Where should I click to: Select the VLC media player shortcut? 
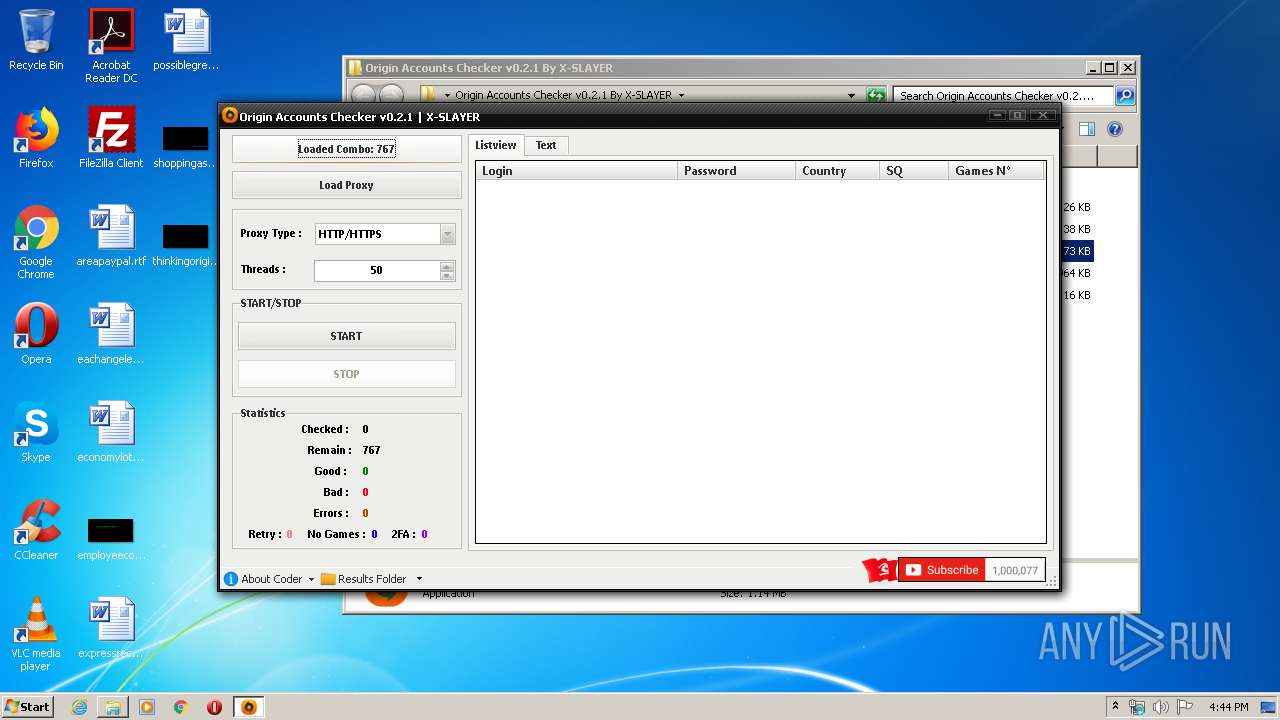36,635
